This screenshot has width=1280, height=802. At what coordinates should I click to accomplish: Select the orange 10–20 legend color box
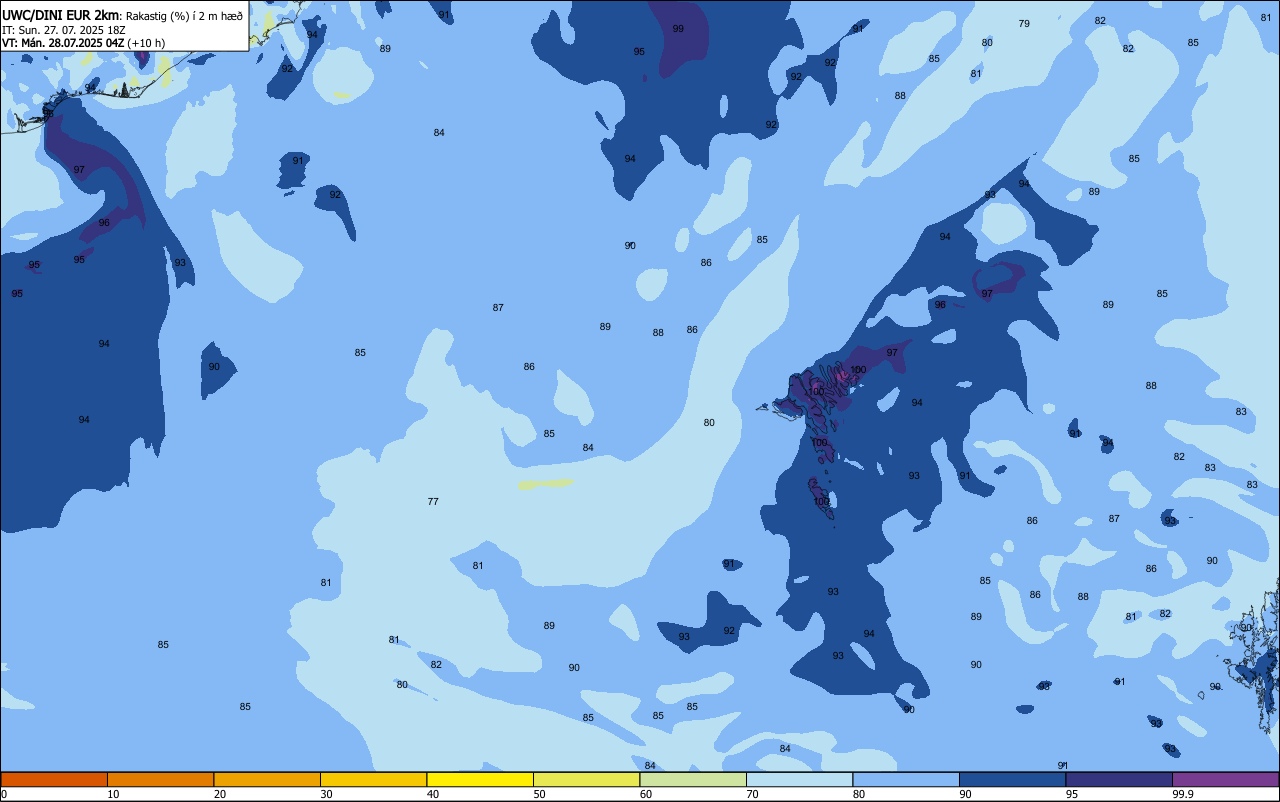[x=160, y=779]
